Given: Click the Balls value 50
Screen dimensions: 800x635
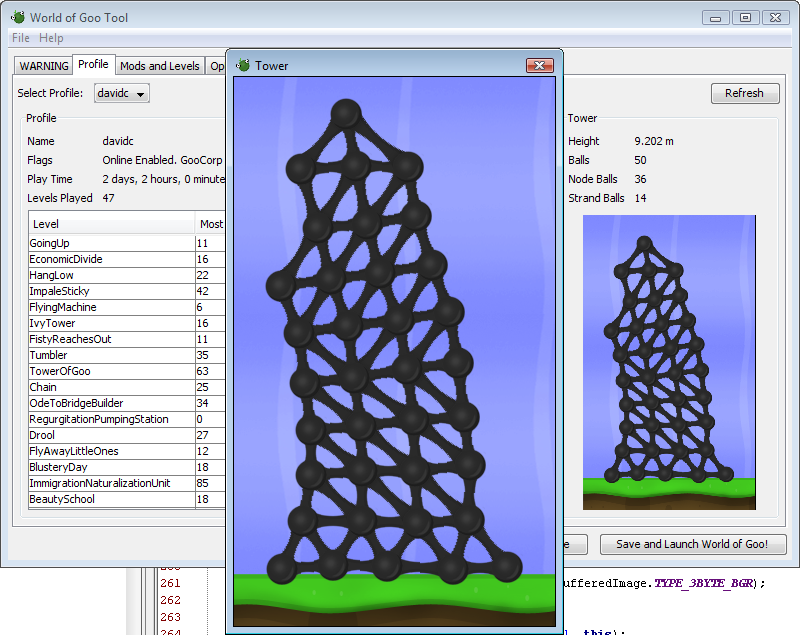Looking at the screenshot, I should coord(640,160).
